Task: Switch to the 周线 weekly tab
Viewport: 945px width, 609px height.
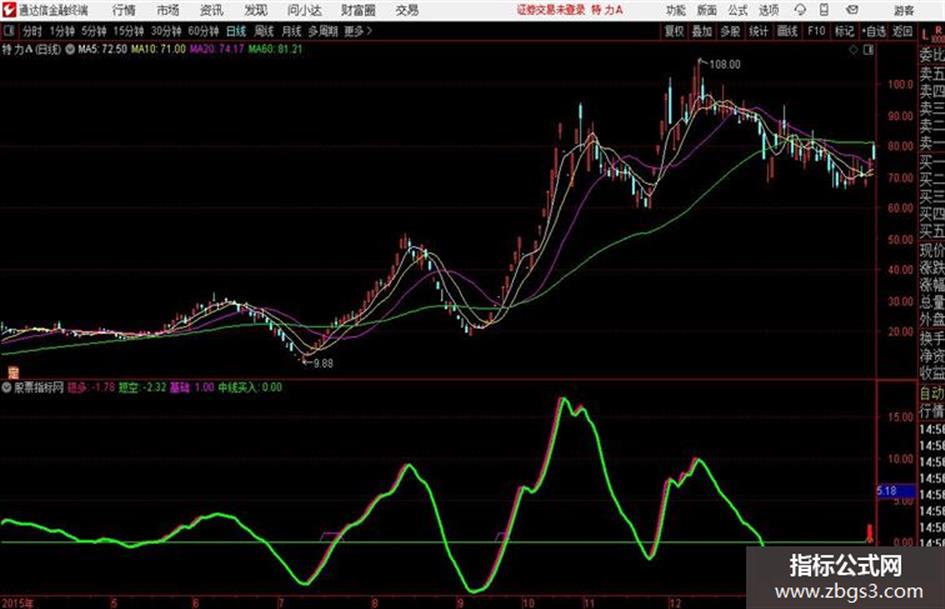Action: click(263, 31)
